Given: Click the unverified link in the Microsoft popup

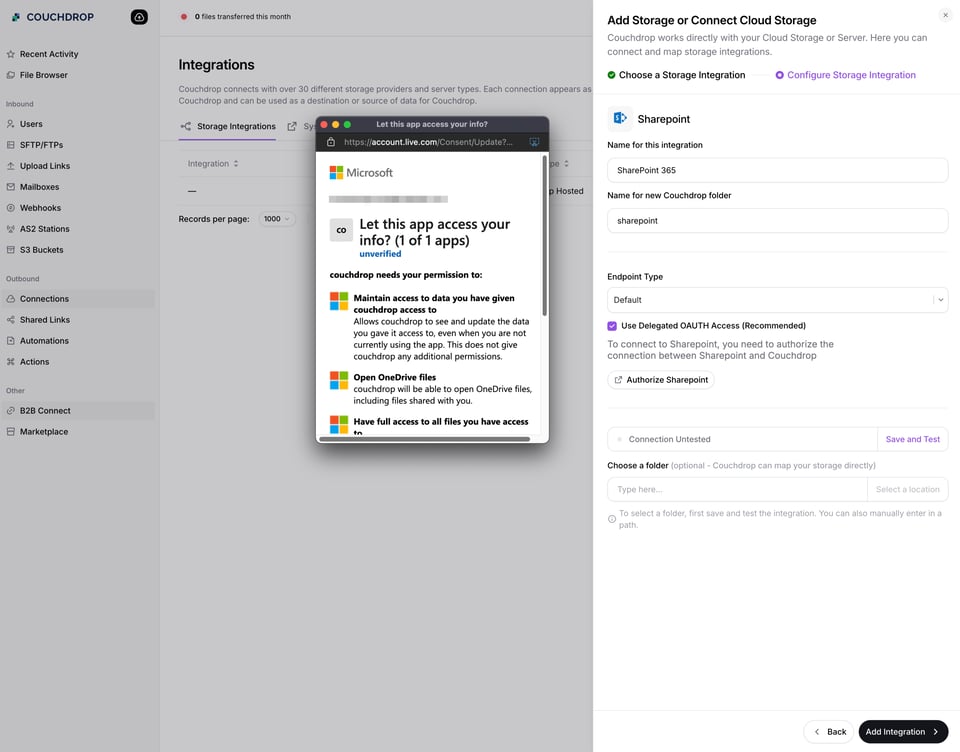Looking at the screenshot, I should [380, 254].
